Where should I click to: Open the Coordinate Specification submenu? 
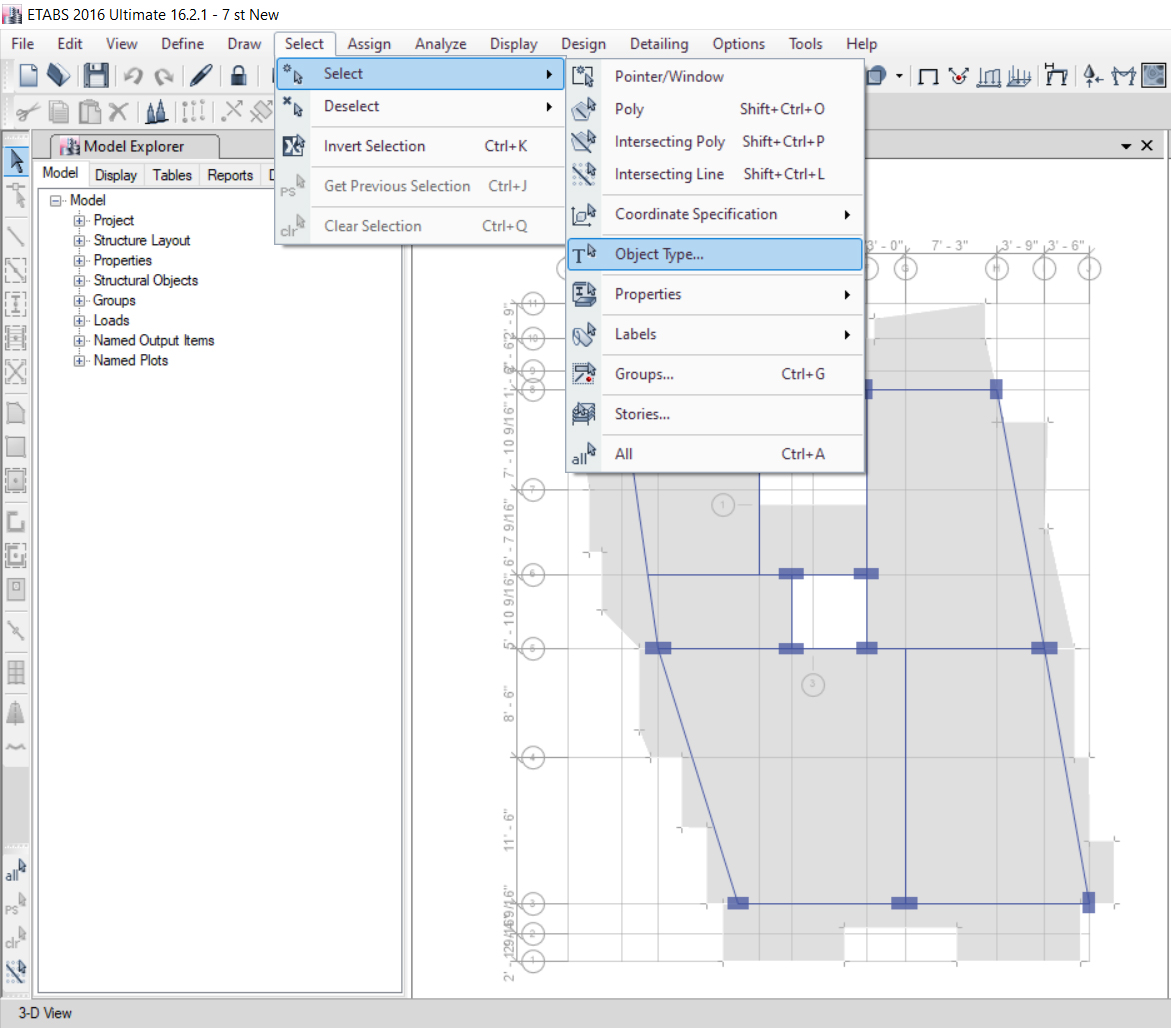[696, 214]
